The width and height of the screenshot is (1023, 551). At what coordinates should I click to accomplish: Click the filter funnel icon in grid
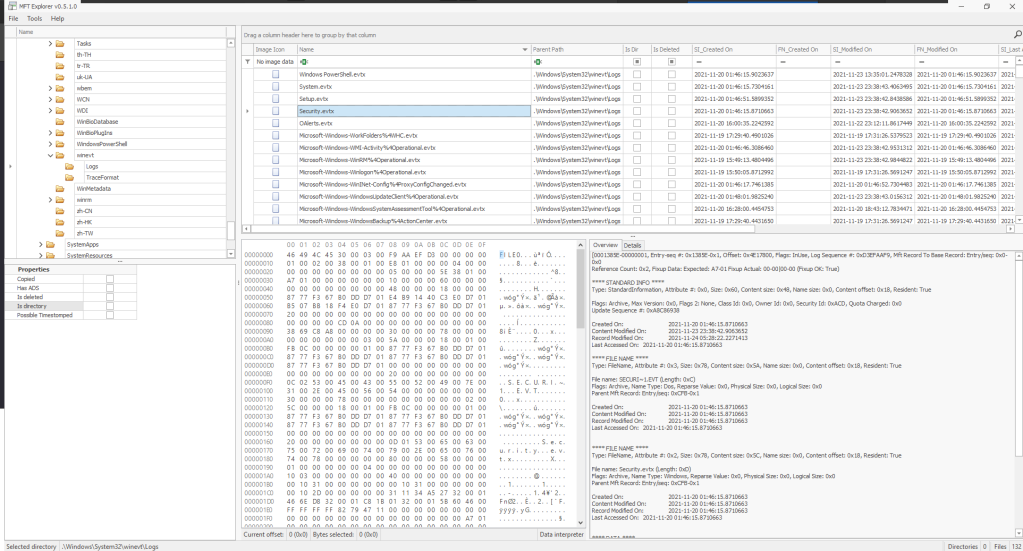point(249,61)
